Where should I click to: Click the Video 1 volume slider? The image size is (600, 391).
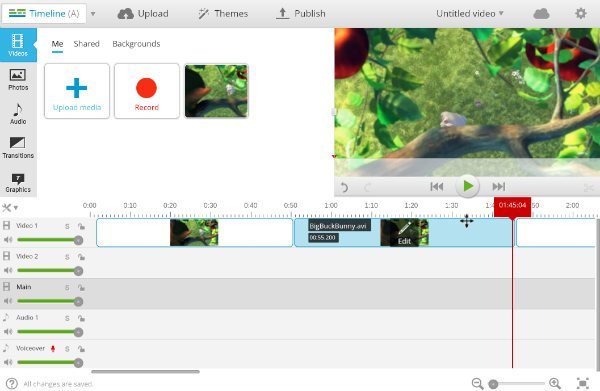click(50, 240)
